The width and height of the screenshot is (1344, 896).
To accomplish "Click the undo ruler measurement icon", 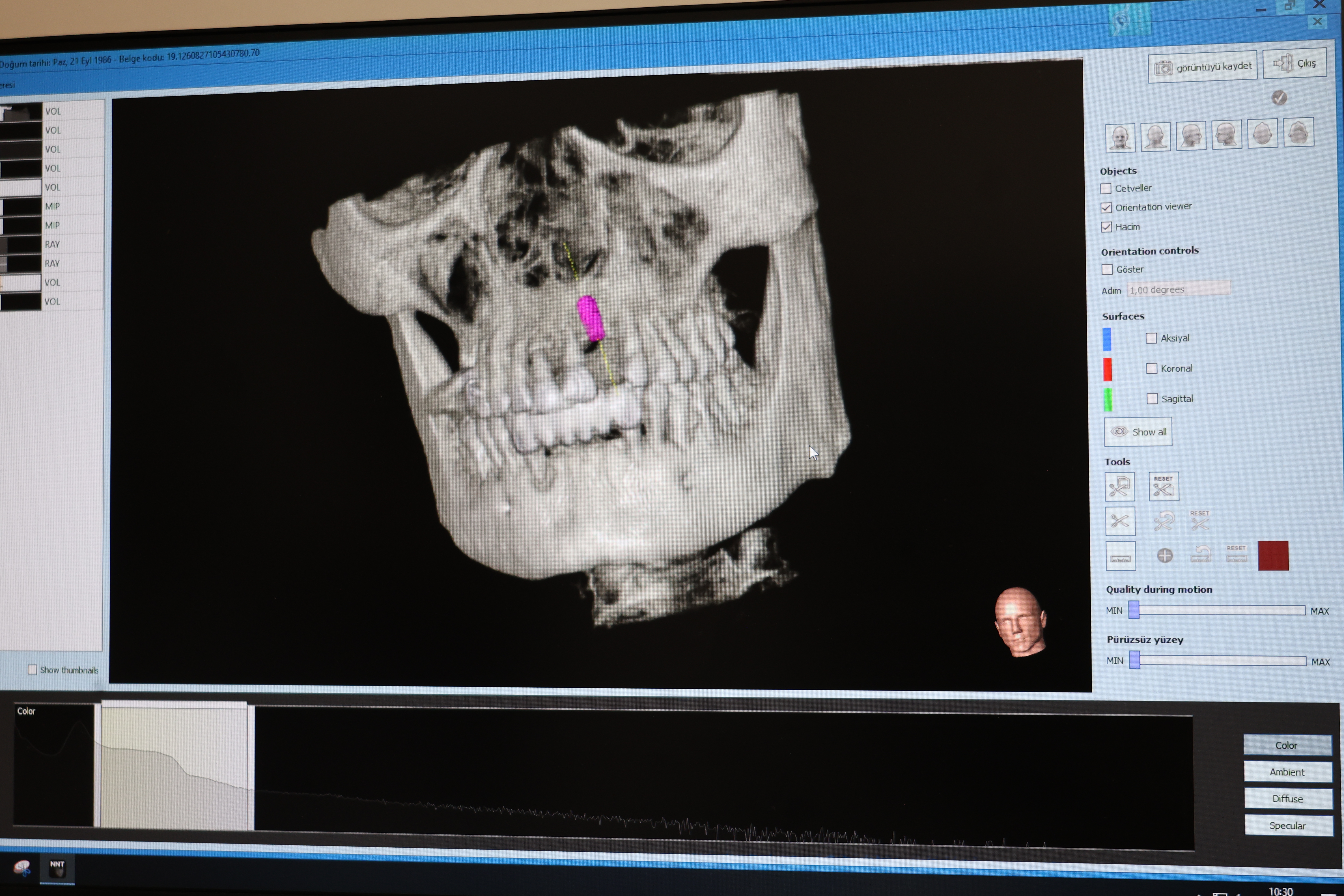I will (x=1201, y=555).
